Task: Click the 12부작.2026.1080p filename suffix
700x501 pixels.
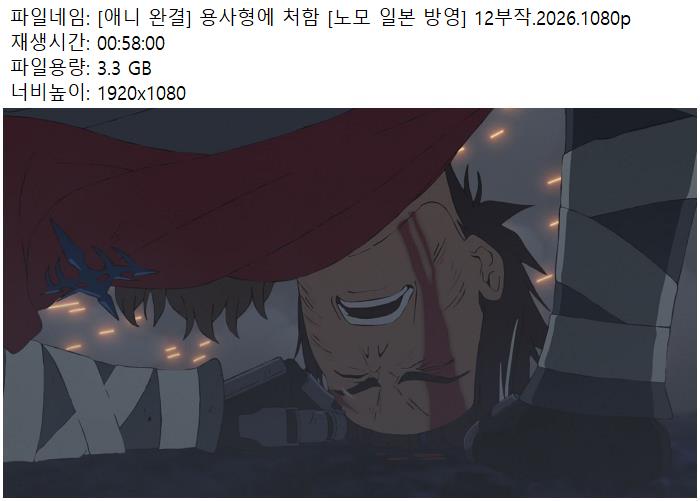Action: 553,19
